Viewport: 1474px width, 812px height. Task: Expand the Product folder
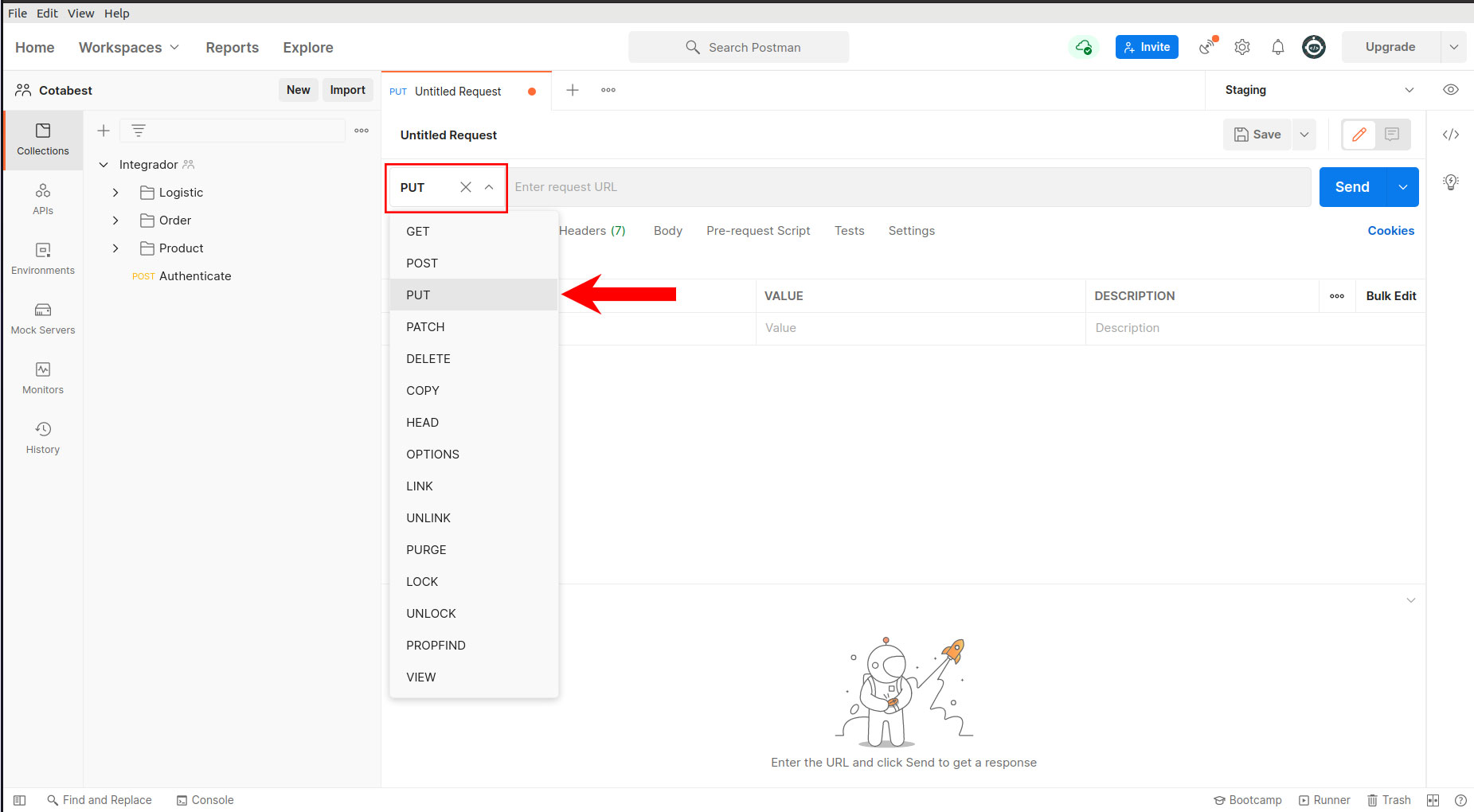[x=115, y=248]
